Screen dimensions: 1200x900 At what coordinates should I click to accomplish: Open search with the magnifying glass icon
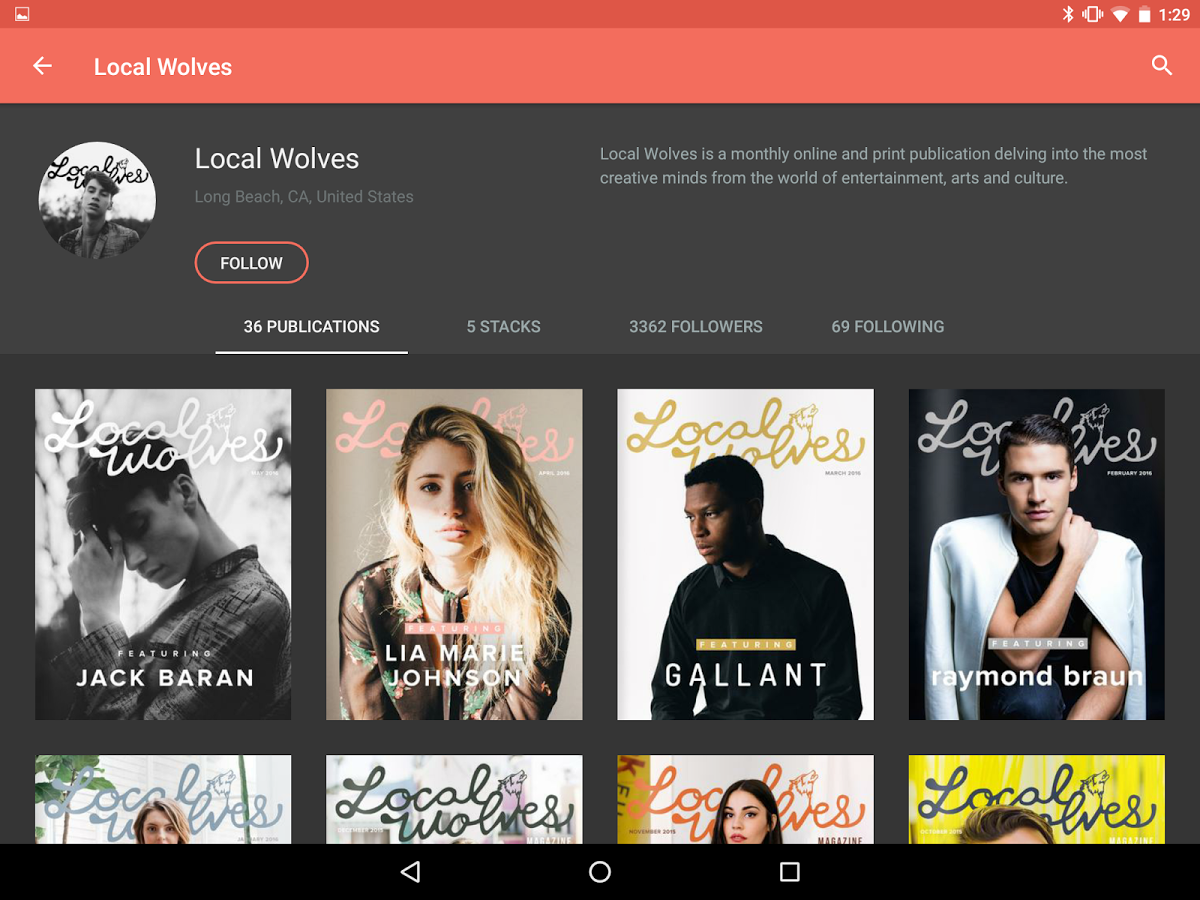coord(1161,65)
